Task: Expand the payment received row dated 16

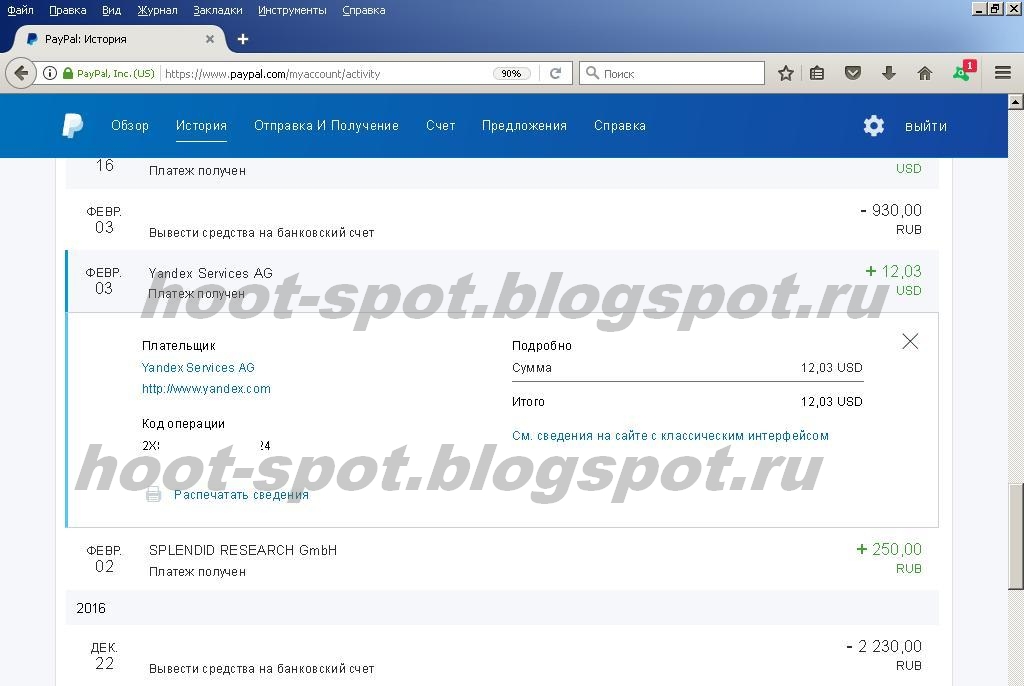Action: [x=502, y=173]
